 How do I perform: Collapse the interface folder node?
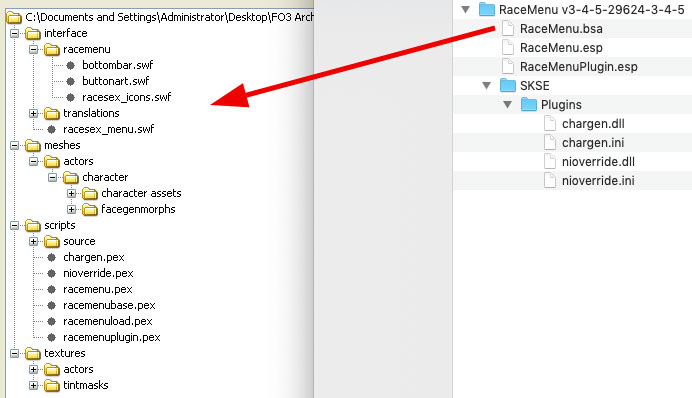[x=15, y=33]
